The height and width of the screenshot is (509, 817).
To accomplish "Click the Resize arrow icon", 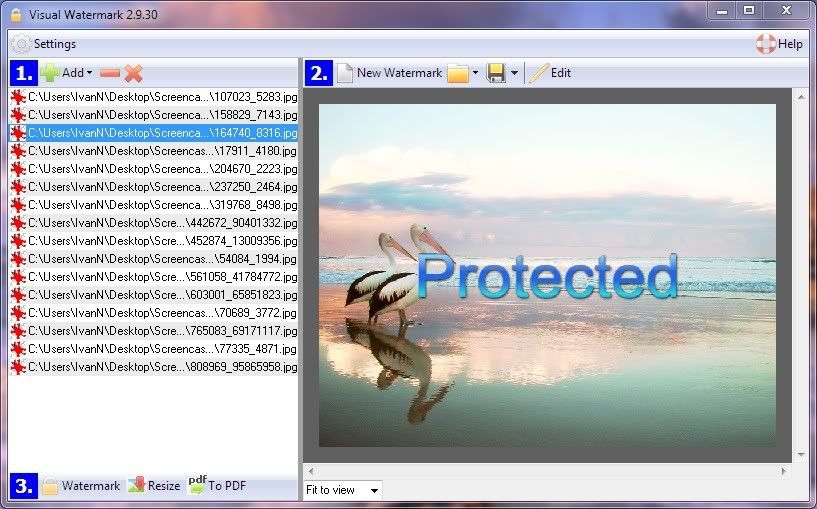I will click(x=137, y=485).
